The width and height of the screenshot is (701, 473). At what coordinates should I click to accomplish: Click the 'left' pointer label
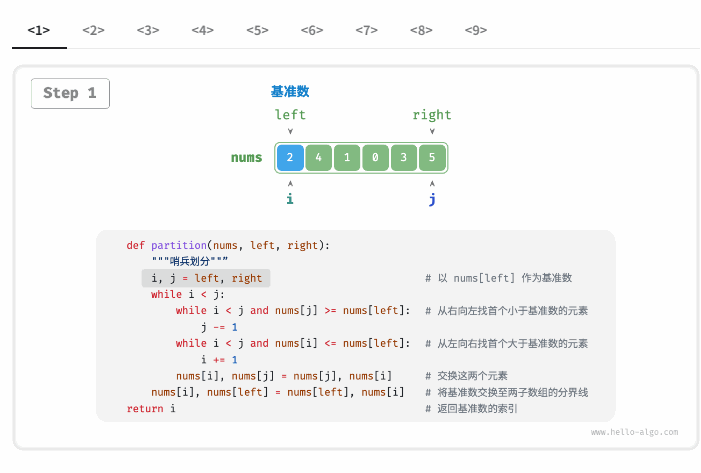click(290, 115)
